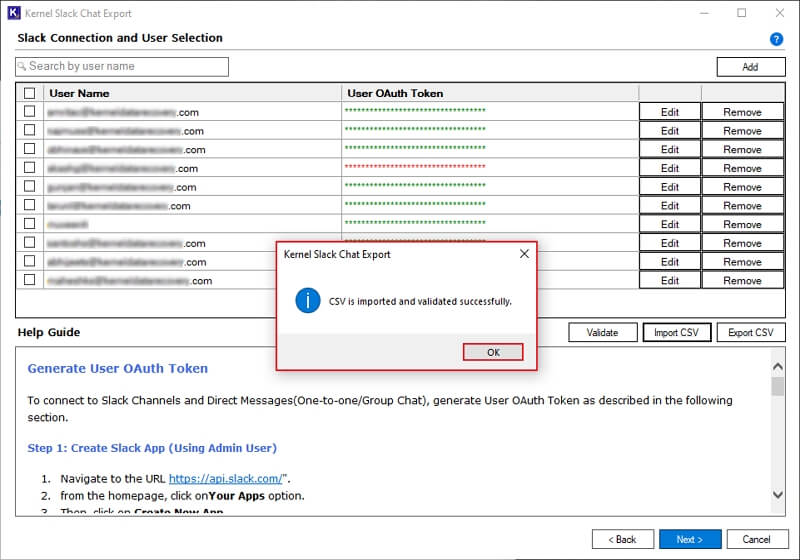Viewport: 800px width, 560px height.
Task: Click Edit in the fourth user row
Action: [x=670, y=168]
